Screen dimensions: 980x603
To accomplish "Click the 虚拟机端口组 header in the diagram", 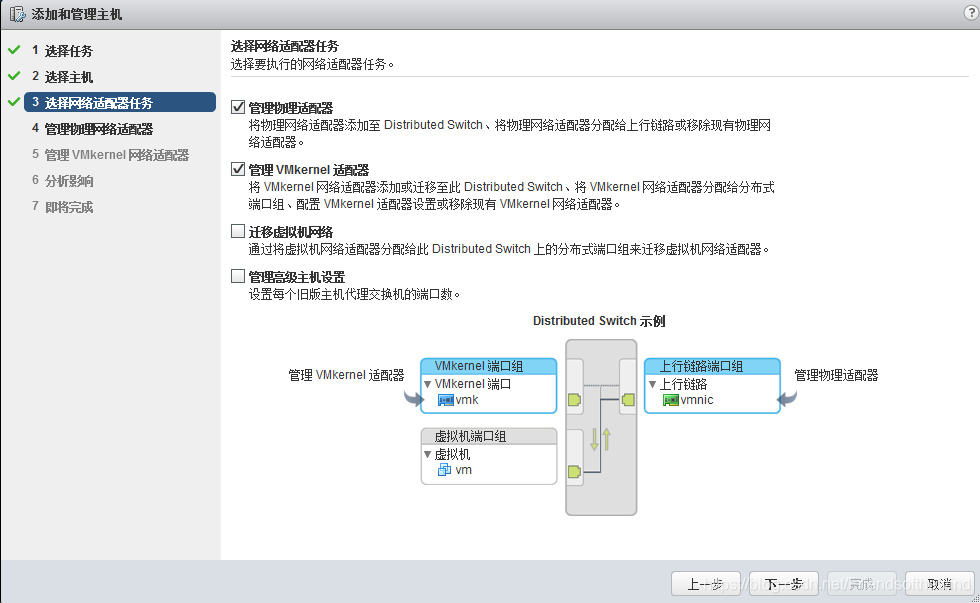I will click(489, 436).
